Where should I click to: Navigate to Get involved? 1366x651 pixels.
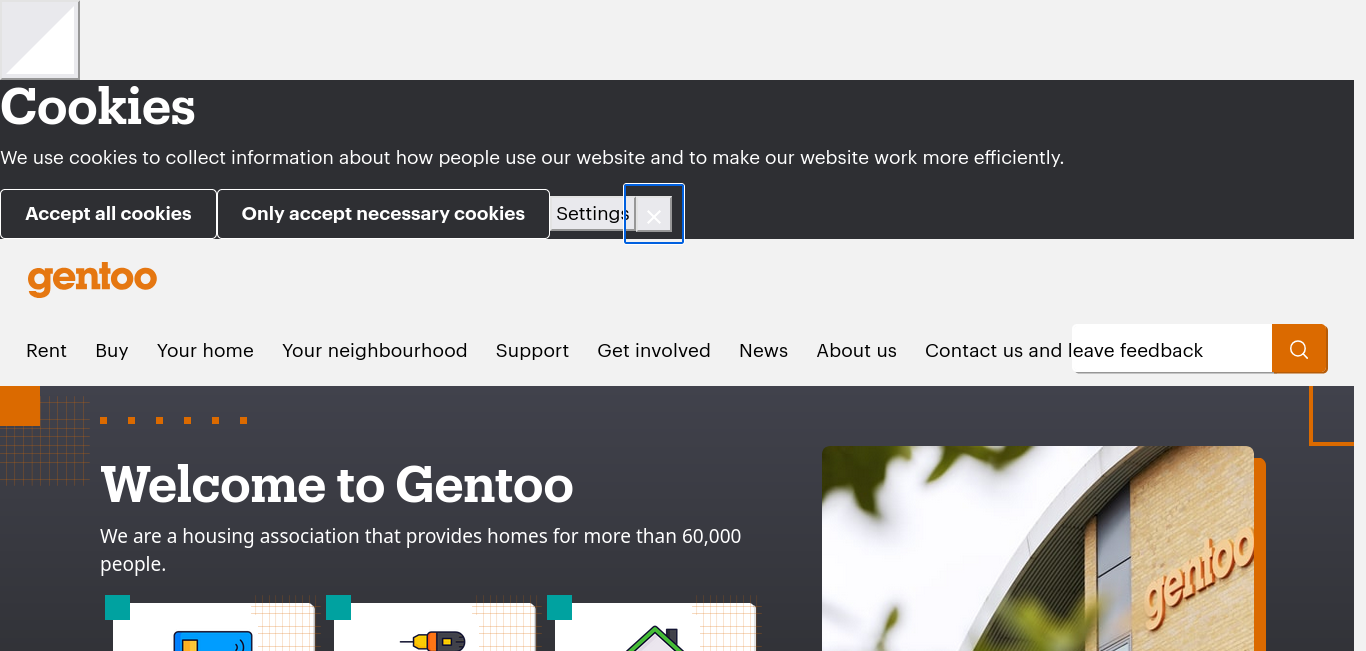pyautogui.click(x=654, y=351)
